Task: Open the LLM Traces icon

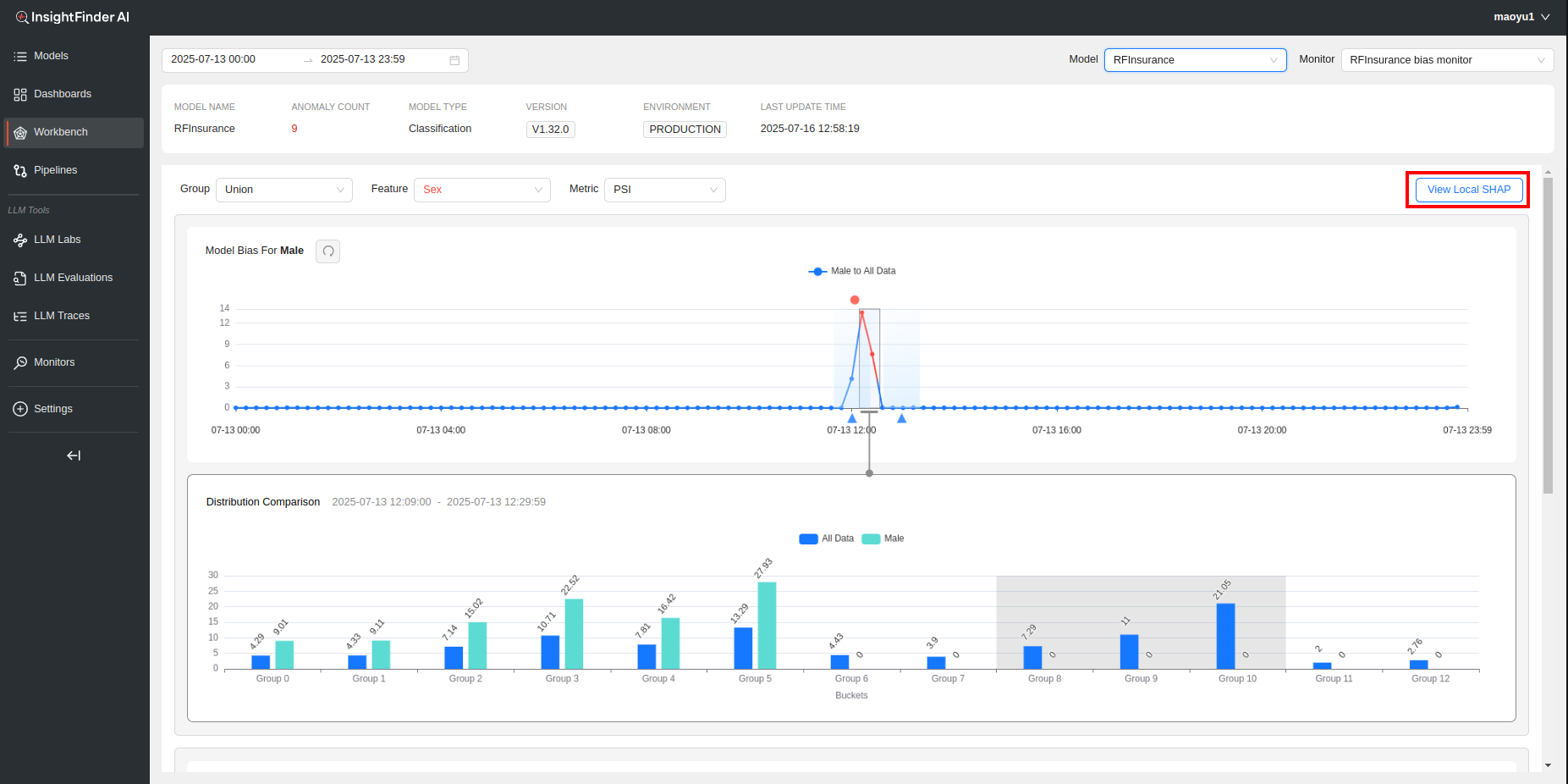Action: point(20,316)
